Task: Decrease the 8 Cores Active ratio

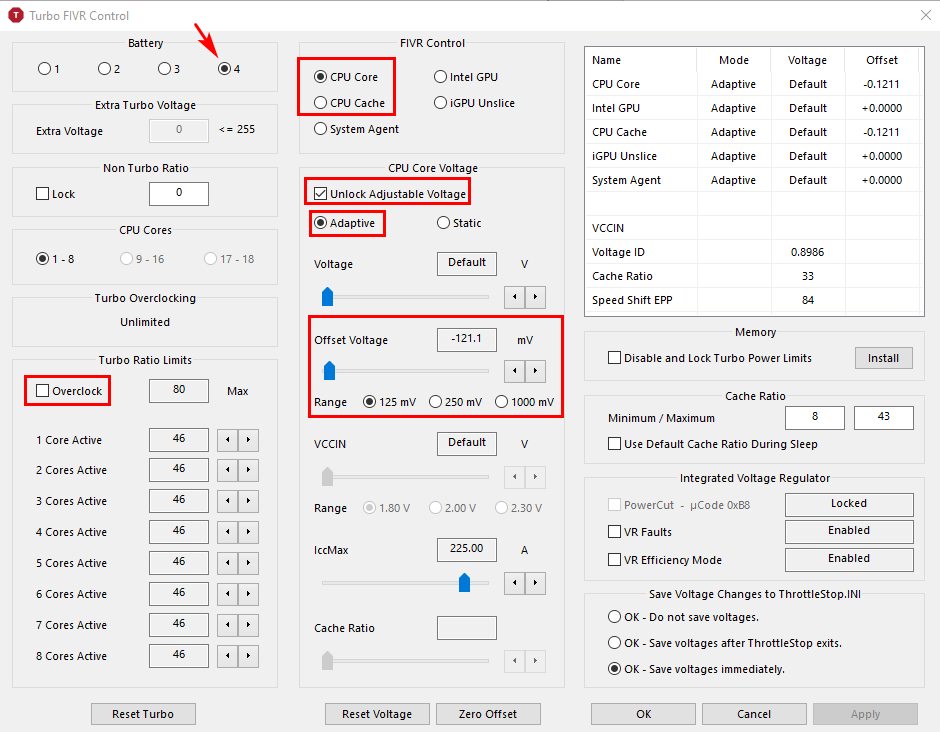Action: coord(227,656)
